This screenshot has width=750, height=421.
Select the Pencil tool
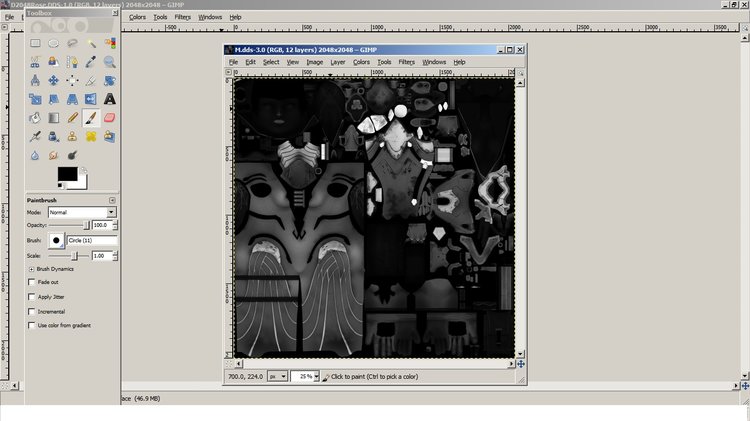click(x=72, y=118)
